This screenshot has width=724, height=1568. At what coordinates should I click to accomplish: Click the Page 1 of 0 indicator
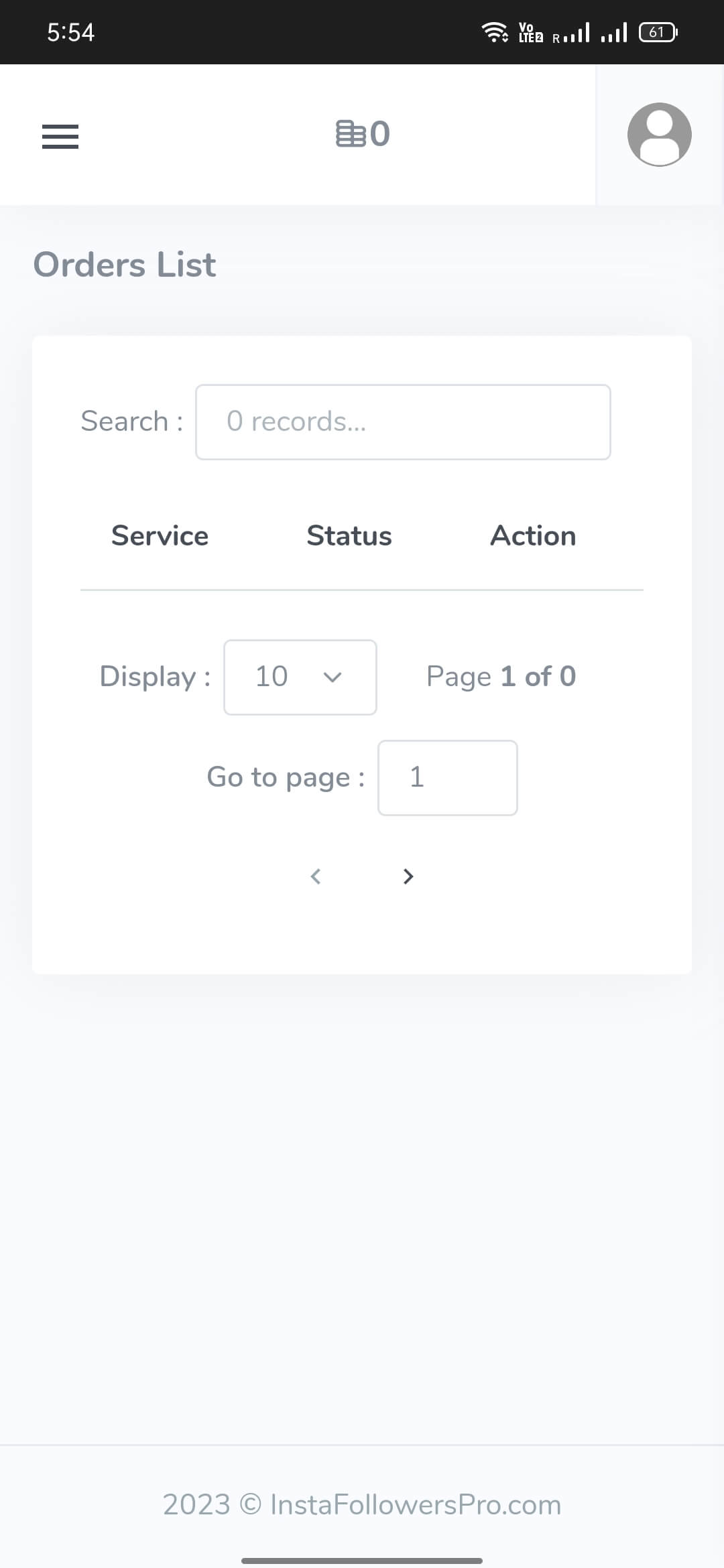[x=501, y=677]
